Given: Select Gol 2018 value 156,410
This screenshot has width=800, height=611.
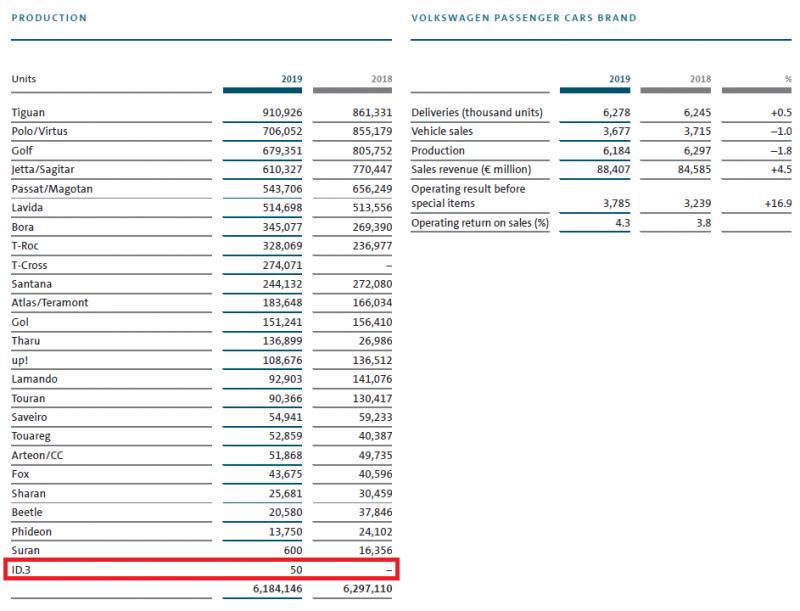Looking at the screenshot, I should click(372, 322).
